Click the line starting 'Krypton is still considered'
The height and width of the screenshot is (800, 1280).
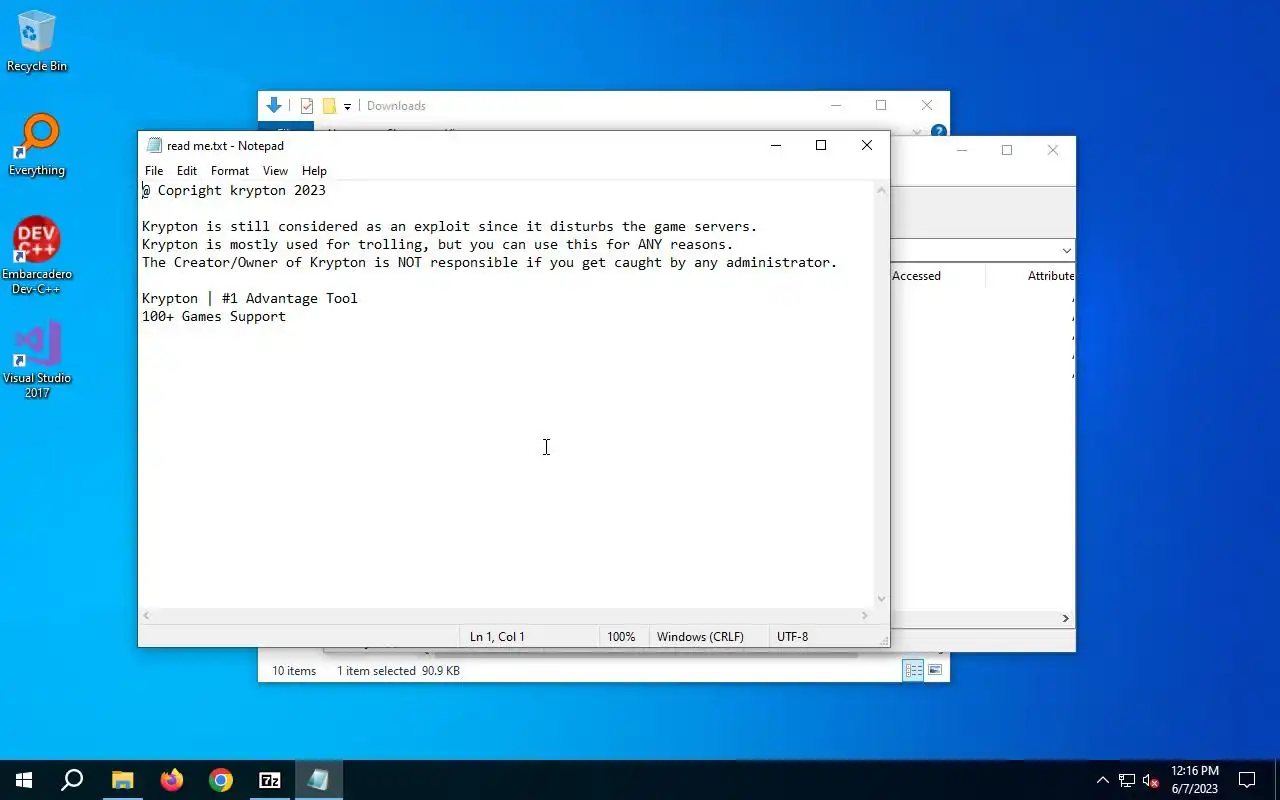[x=449, y=226]
